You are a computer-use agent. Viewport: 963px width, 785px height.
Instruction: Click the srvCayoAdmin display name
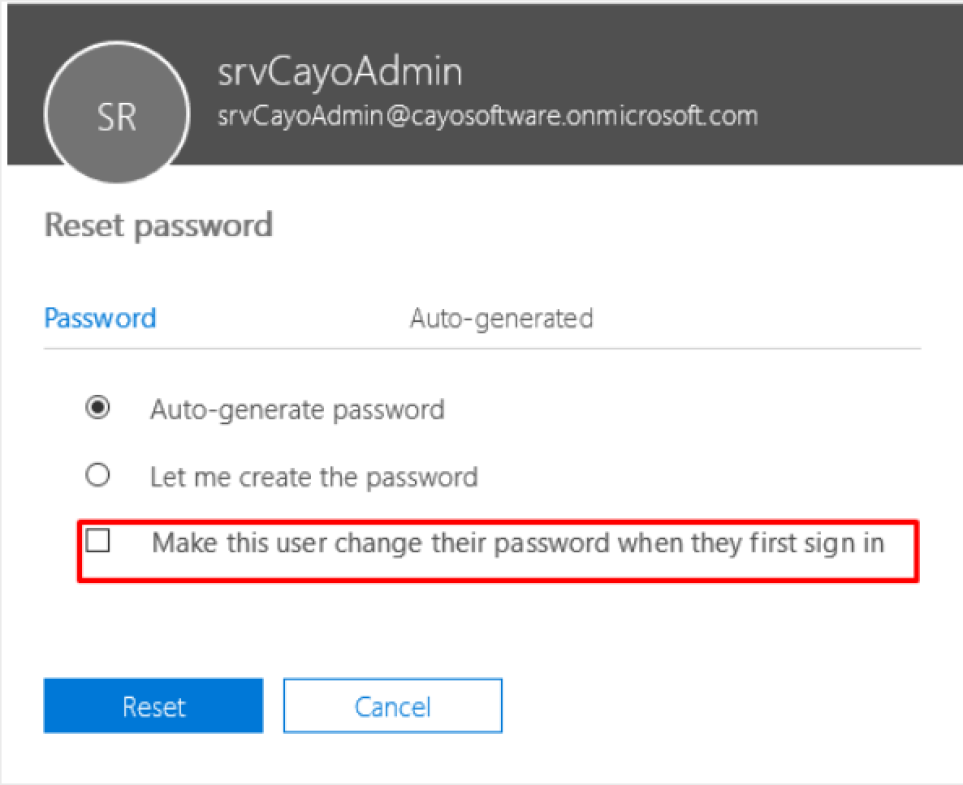pyautogui.click(x=340, y=72)
